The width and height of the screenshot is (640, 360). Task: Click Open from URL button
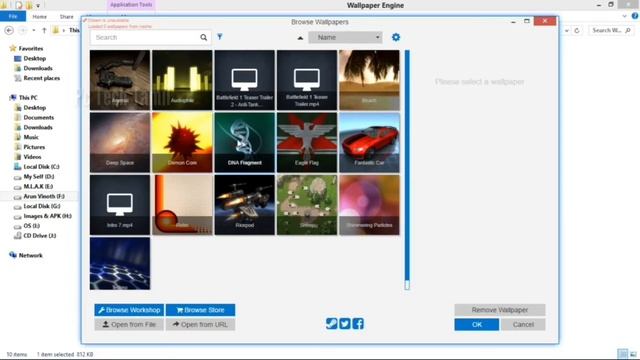click(x=200, y=324)
